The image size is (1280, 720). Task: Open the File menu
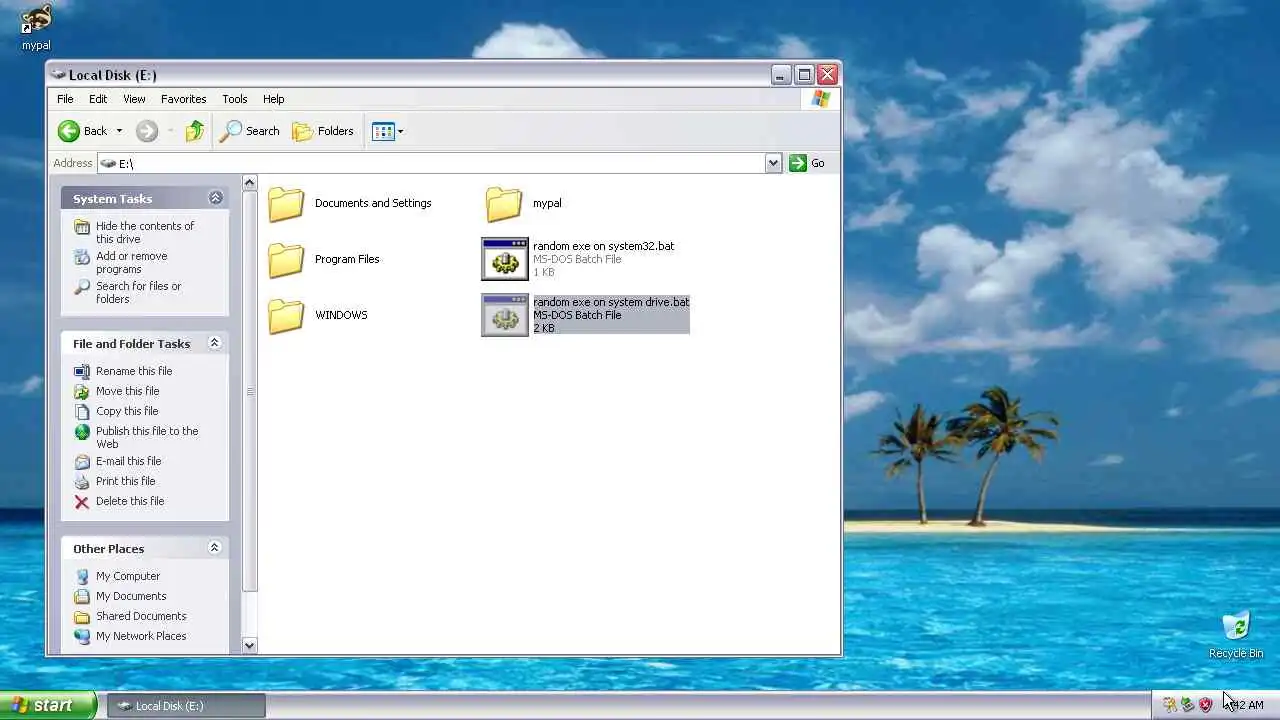click(x=65, y=99)
